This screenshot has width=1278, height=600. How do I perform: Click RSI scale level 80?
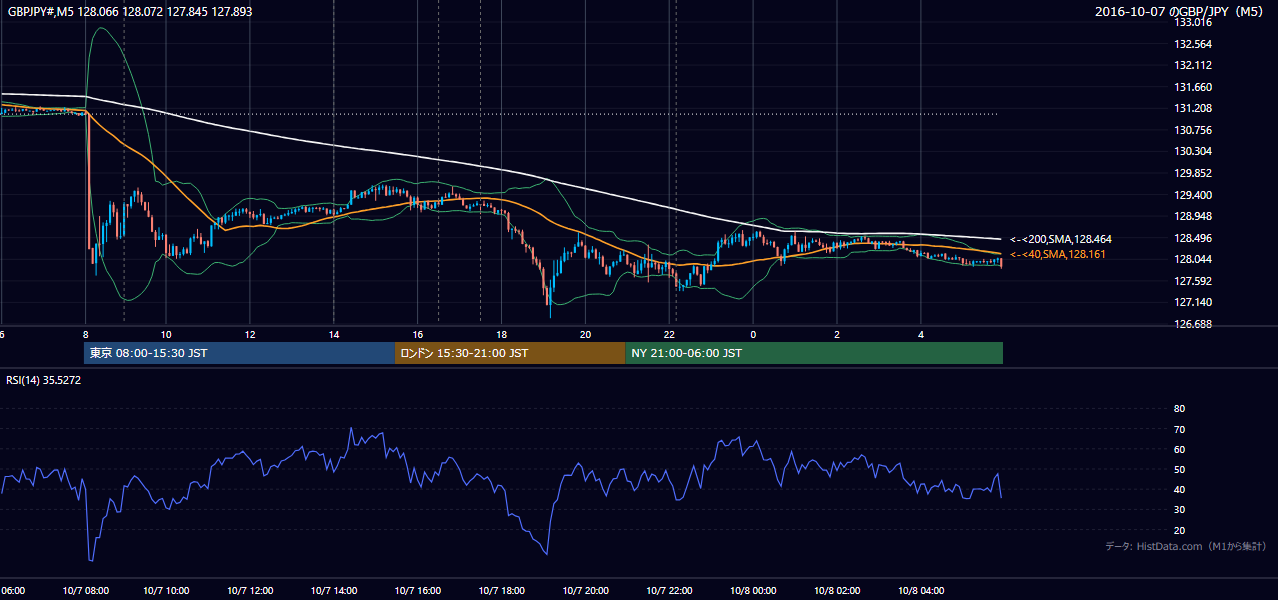[1180, 409]
